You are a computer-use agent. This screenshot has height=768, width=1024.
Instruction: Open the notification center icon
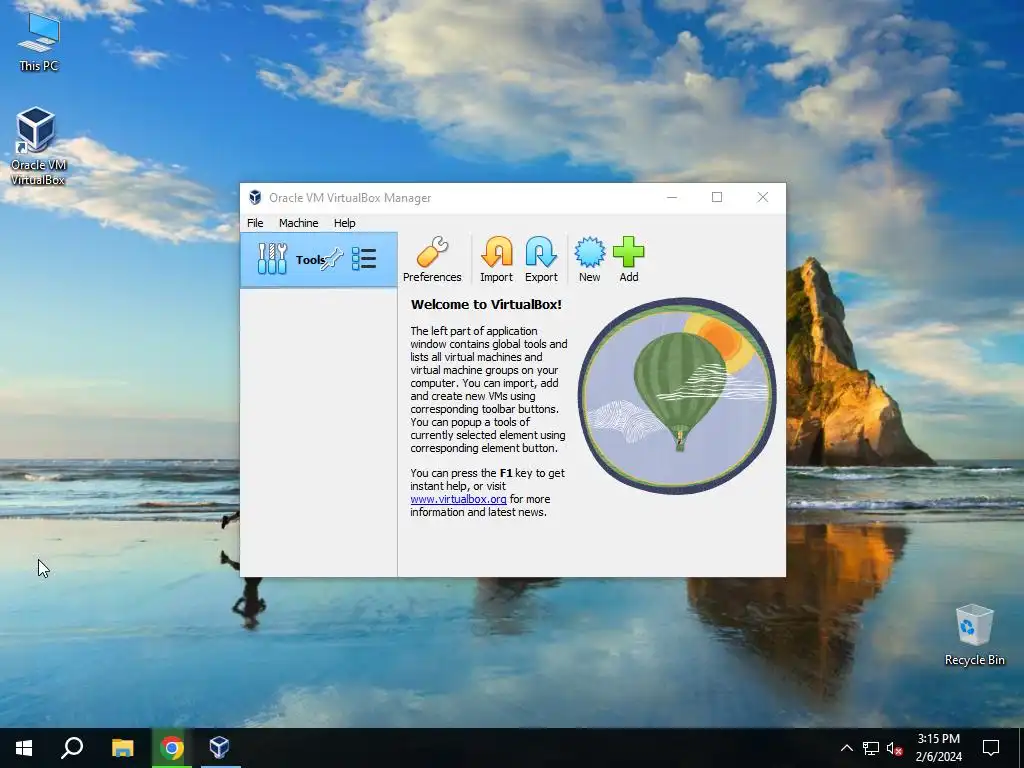(991, 748)
